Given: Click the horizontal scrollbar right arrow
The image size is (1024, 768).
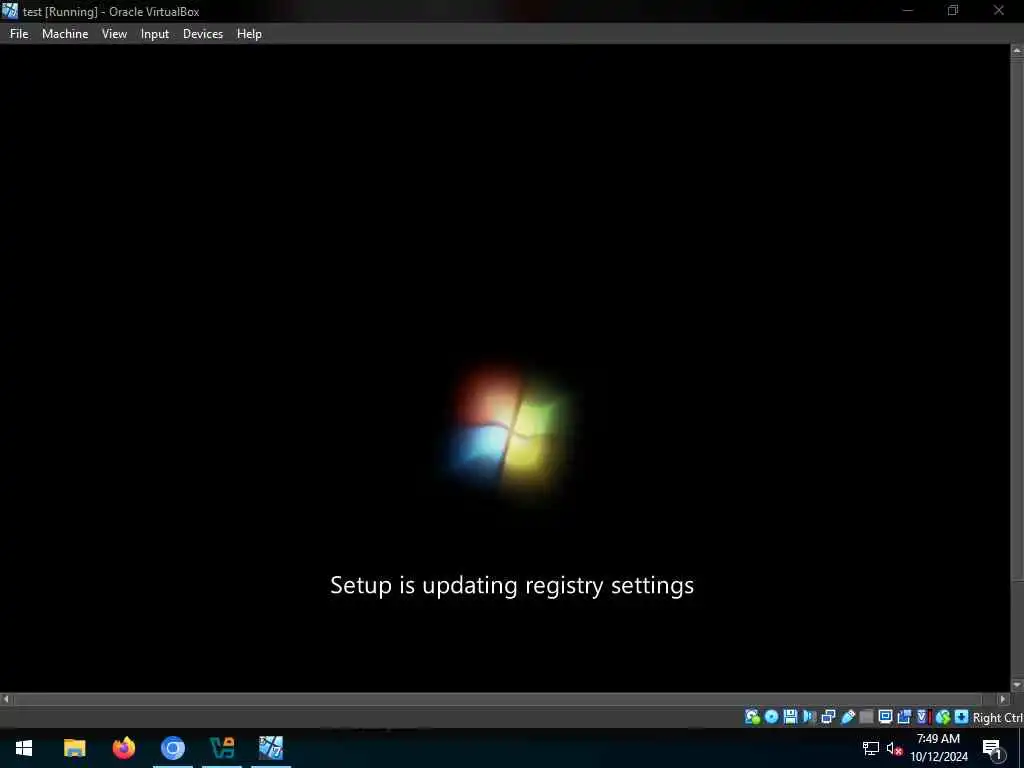Looking at the screenshot, I should click(1003, 699).
